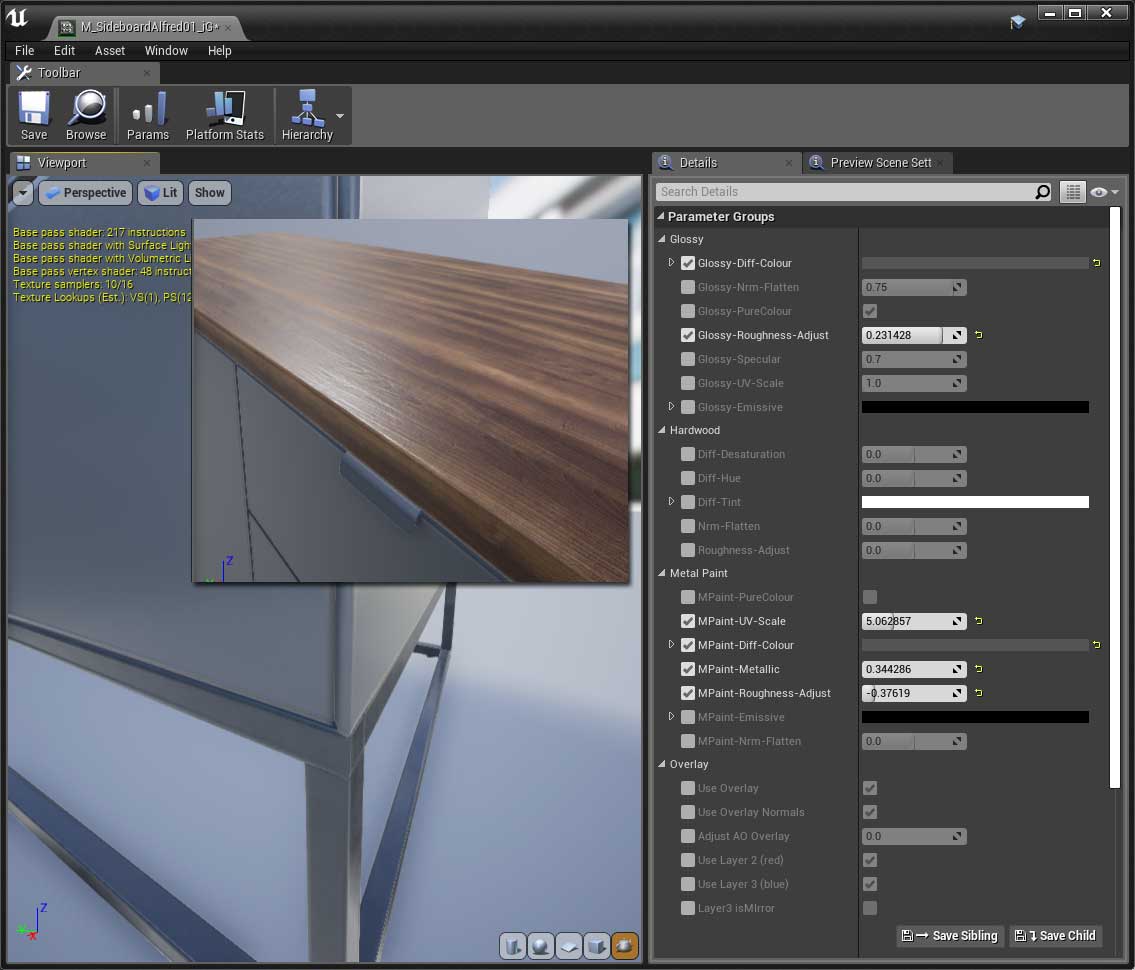Viewport: 1135px width, 970px height.
Task: Click the Save Sibling button
Action: [950, 935]
